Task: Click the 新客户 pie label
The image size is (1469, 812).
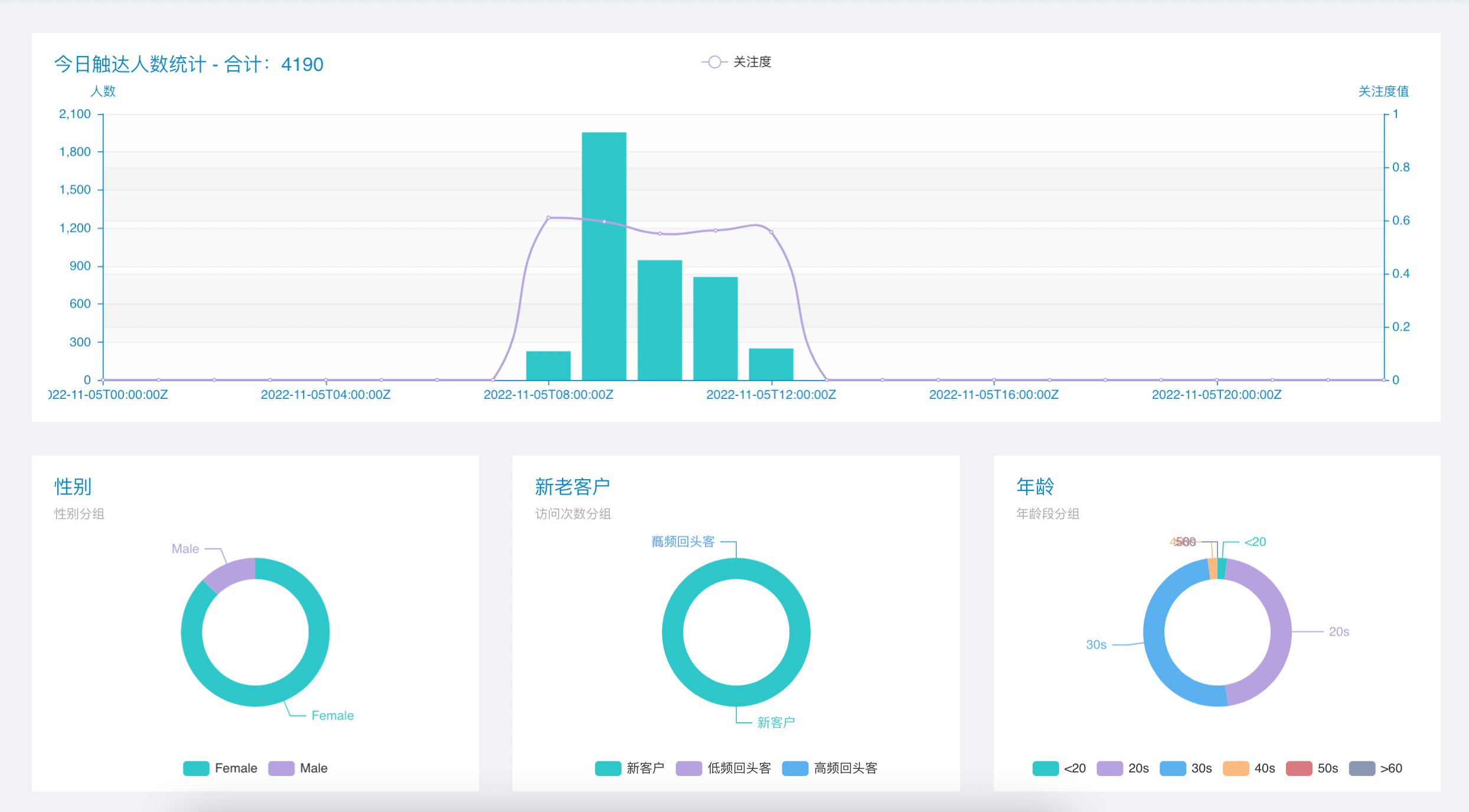Action: tap(776, 722)
